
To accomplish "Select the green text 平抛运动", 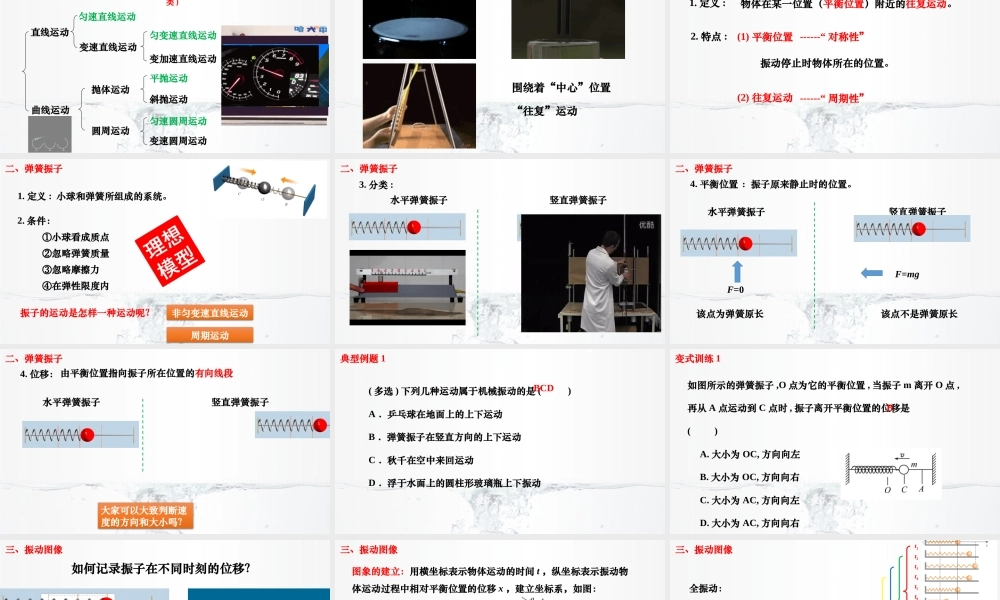I will tap(169, 78).
